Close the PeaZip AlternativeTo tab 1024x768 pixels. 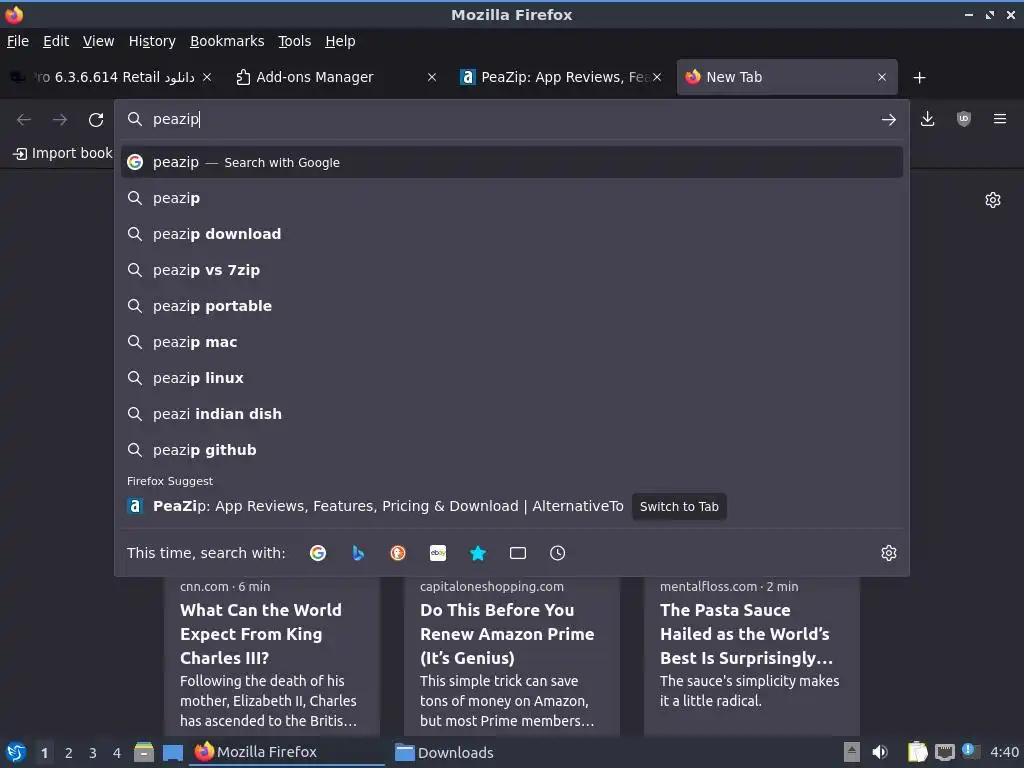(657, 77)
